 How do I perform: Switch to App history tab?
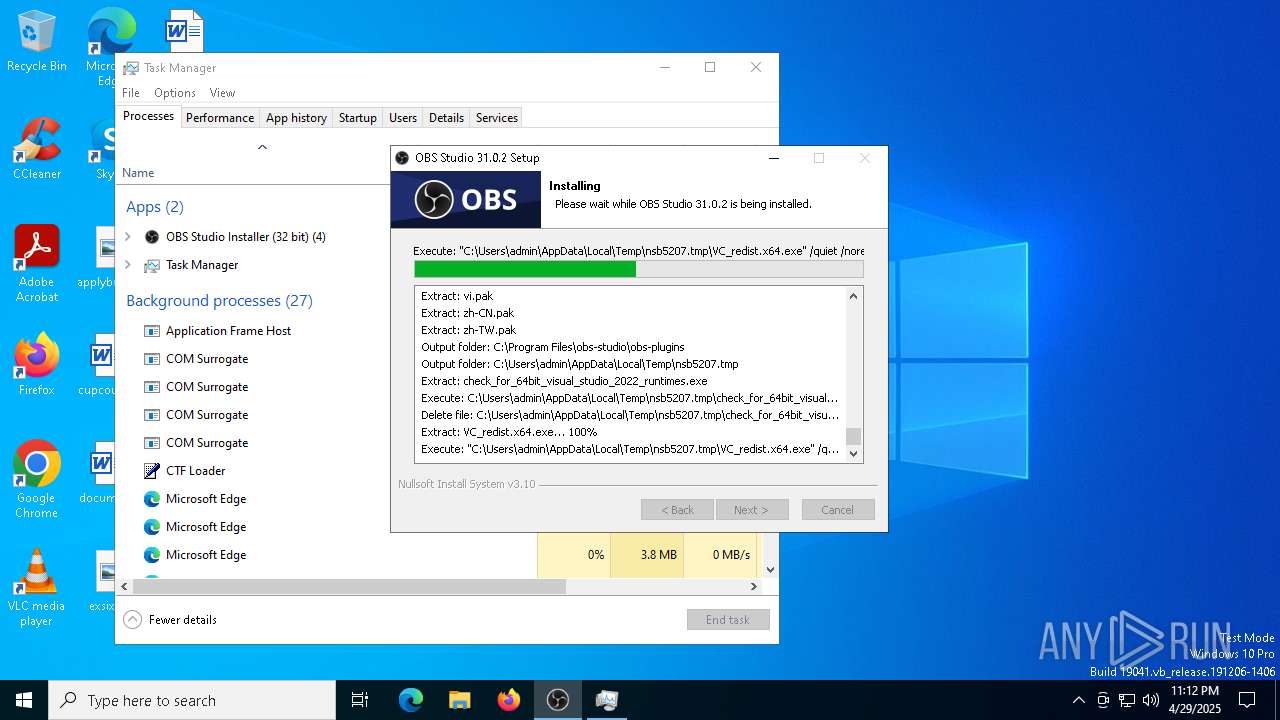point(296,118)
